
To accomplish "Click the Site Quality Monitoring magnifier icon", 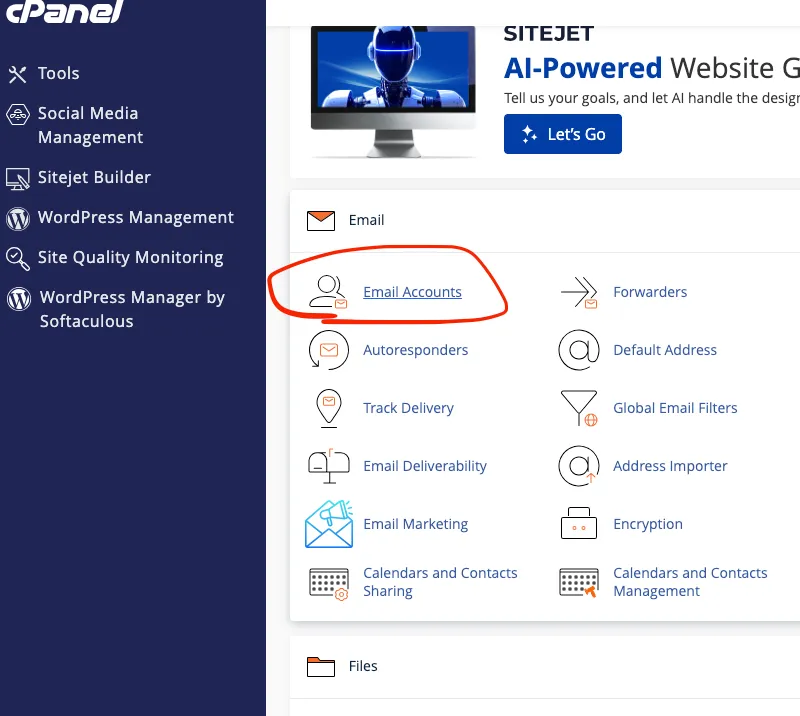I will (x=18, y=259).
